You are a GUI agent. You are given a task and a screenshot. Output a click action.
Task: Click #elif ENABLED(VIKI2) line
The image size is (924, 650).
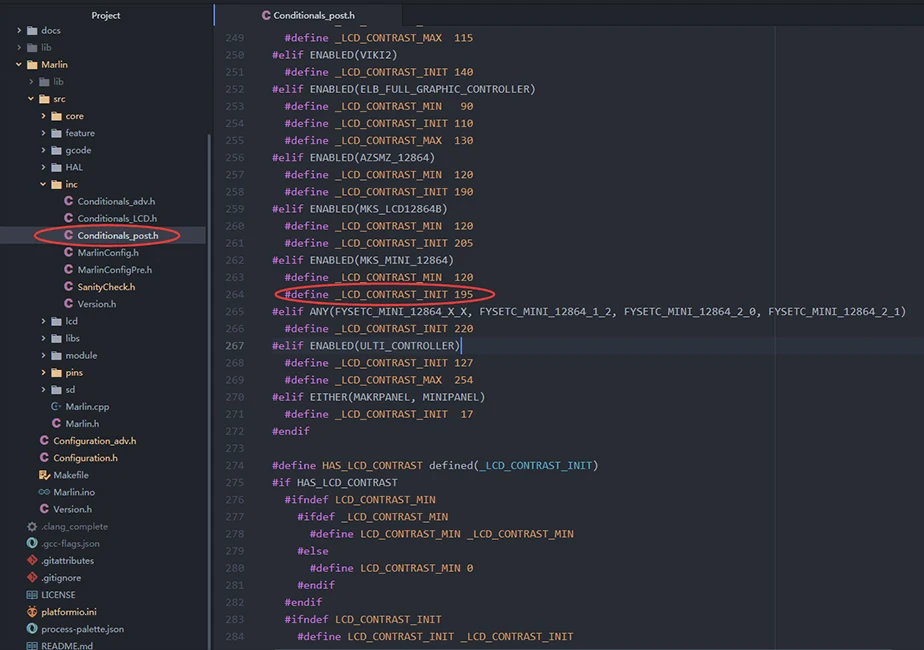click(334, 55)
